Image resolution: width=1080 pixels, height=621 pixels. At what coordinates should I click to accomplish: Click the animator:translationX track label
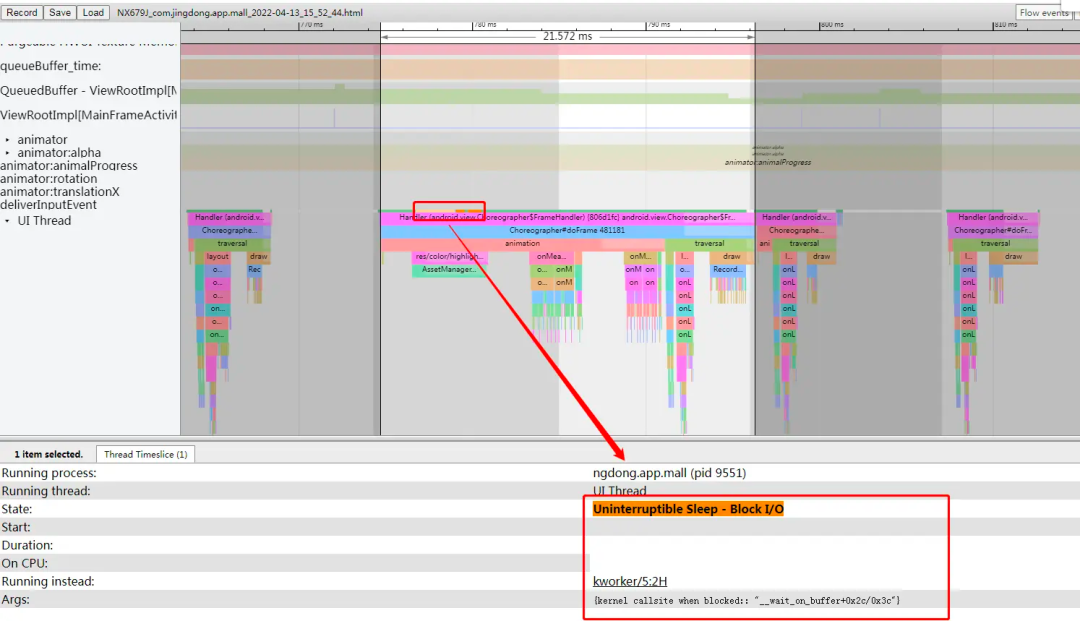point(60,192)
